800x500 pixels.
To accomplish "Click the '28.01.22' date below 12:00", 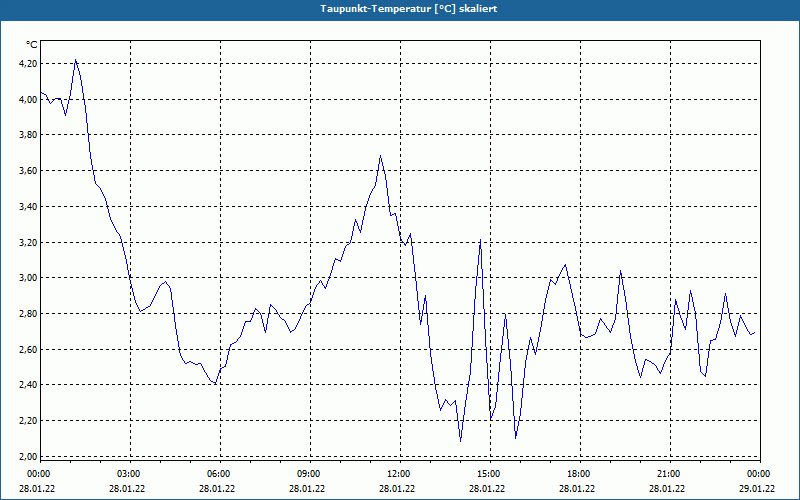I will (x=397, y=488).
